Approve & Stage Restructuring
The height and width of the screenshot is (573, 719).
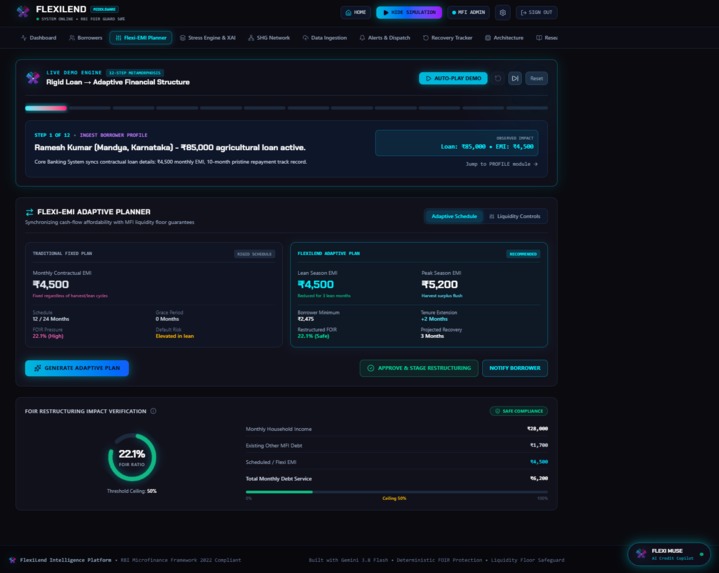pos(419,368)
